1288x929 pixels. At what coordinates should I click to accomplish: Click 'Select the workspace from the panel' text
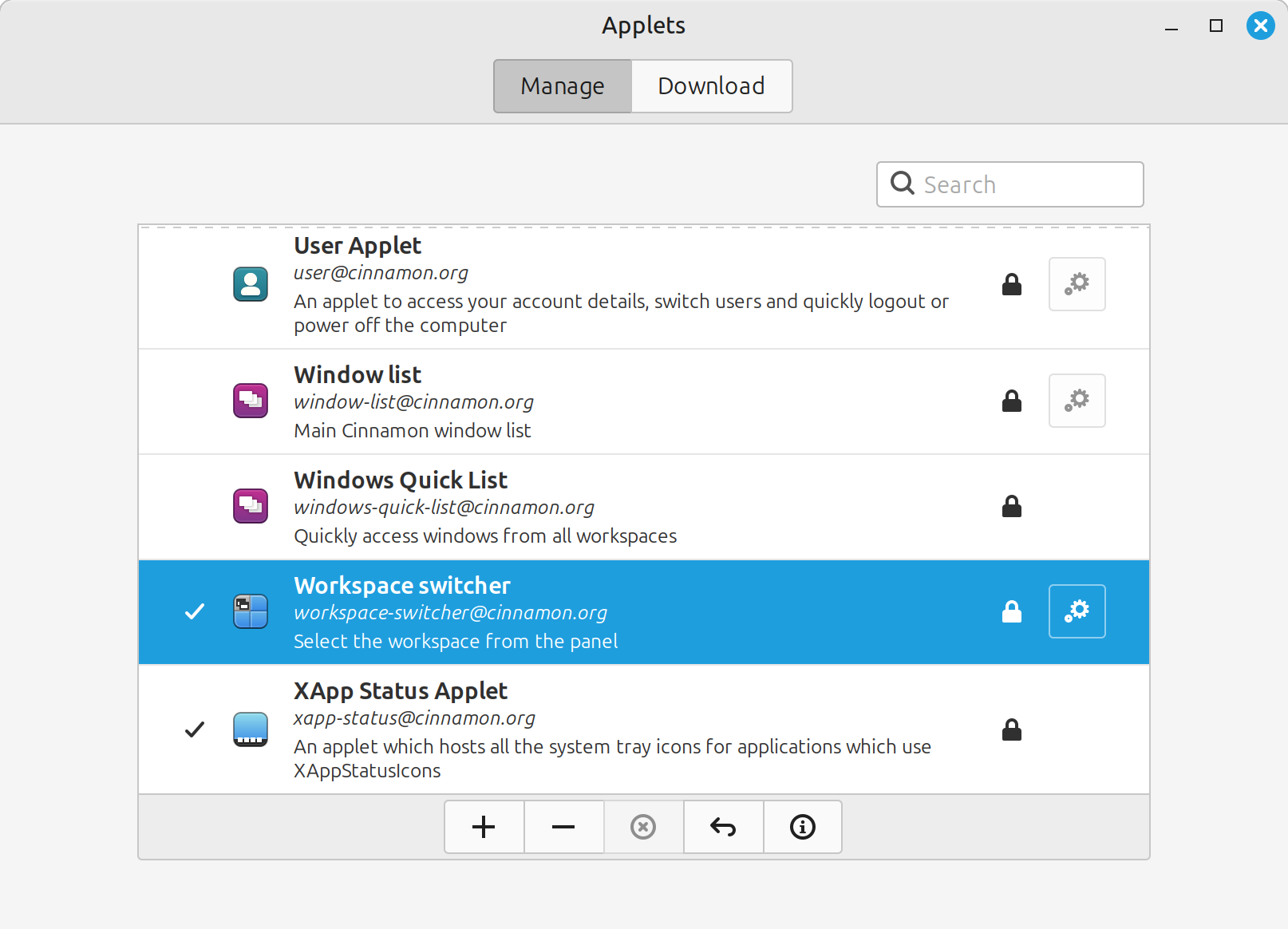456,642
